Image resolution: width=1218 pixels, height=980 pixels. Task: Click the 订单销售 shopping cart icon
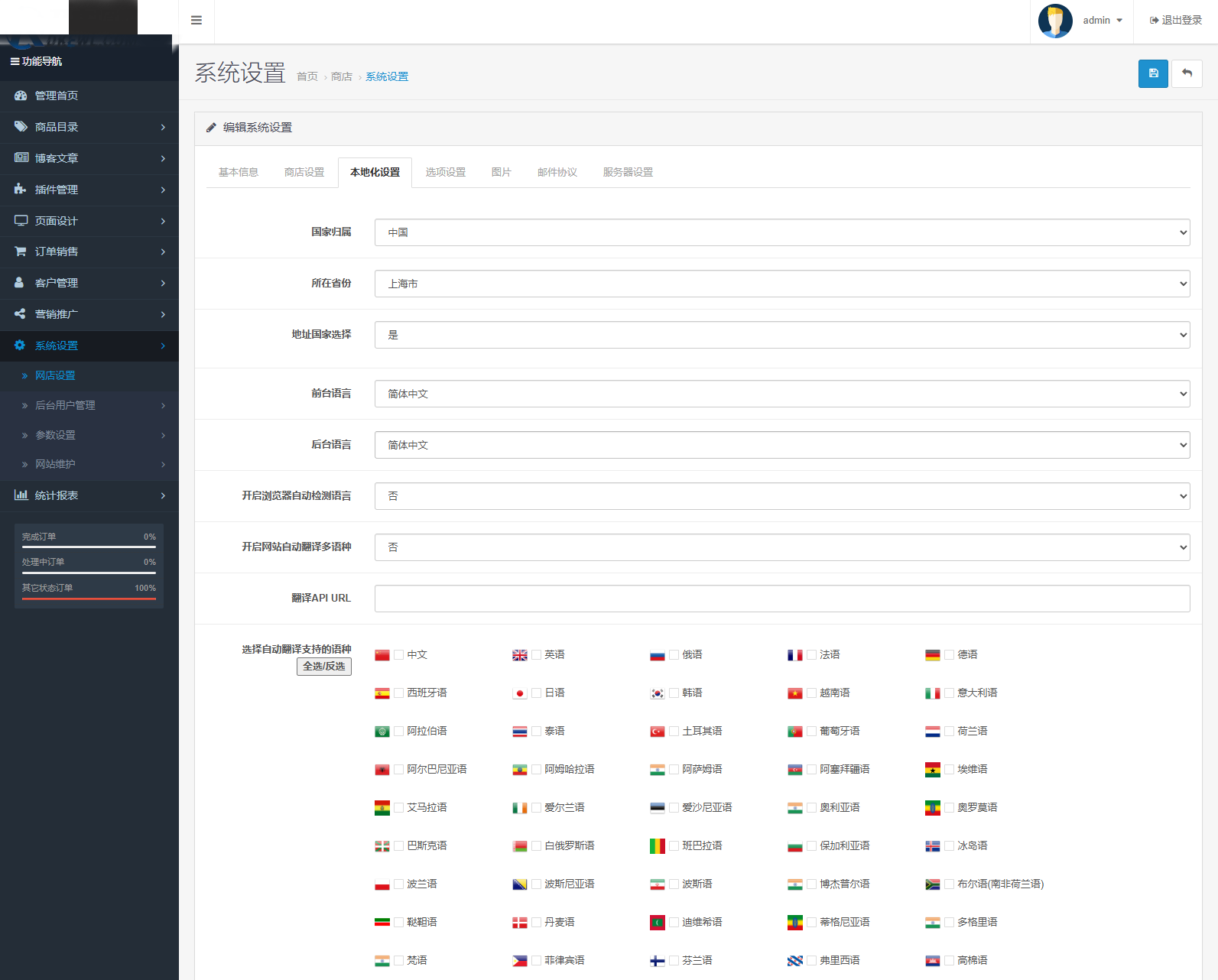pos(21,251)
